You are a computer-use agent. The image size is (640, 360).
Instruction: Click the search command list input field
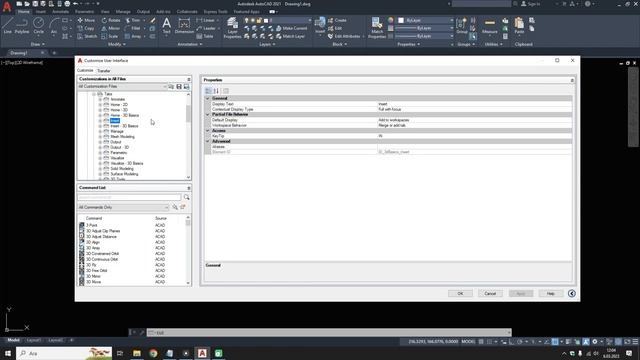pos(129,197)
